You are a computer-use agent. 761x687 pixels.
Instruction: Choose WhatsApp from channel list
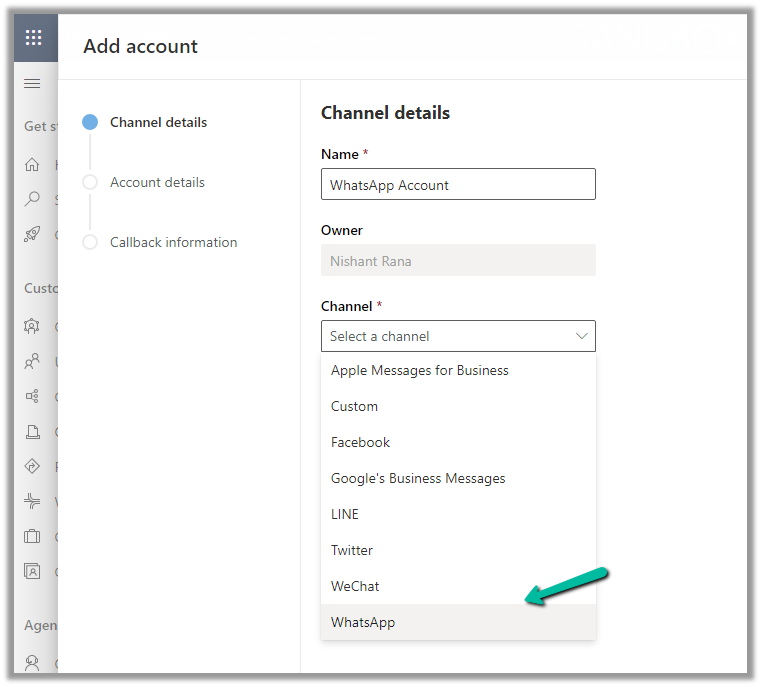(x=363, y=622)
